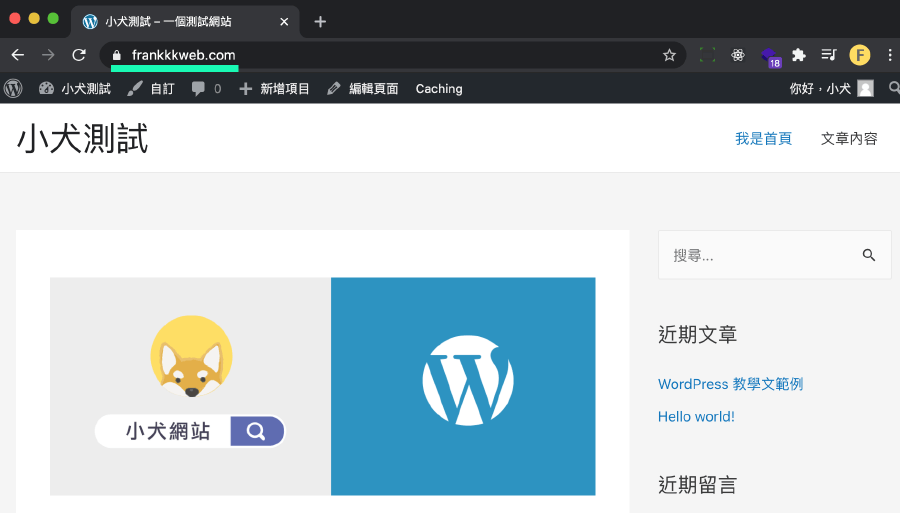Click the admin bar user avatar

(x=865, y=88)
